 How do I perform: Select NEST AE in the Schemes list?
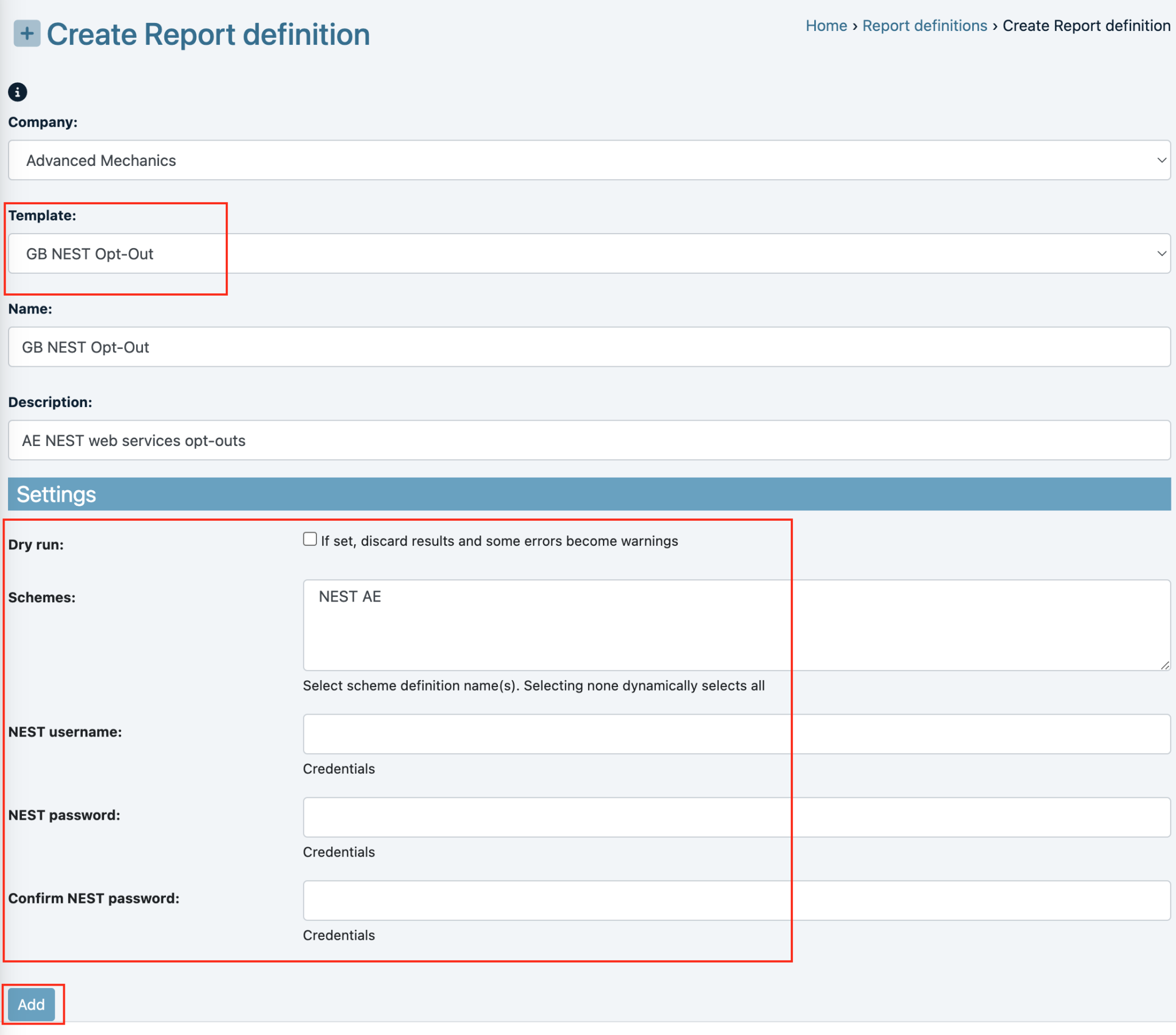click(350, 596)
